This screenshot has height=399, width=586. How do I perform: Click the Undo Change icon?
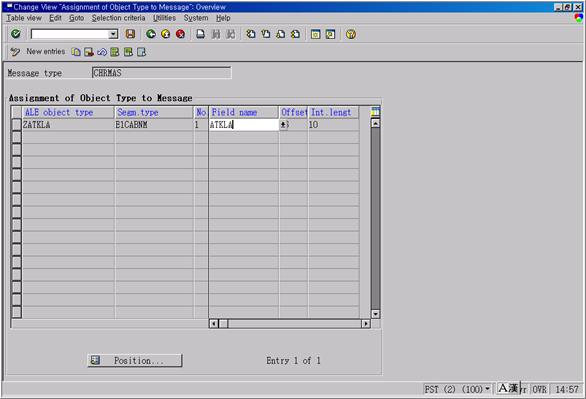(102, 52)
